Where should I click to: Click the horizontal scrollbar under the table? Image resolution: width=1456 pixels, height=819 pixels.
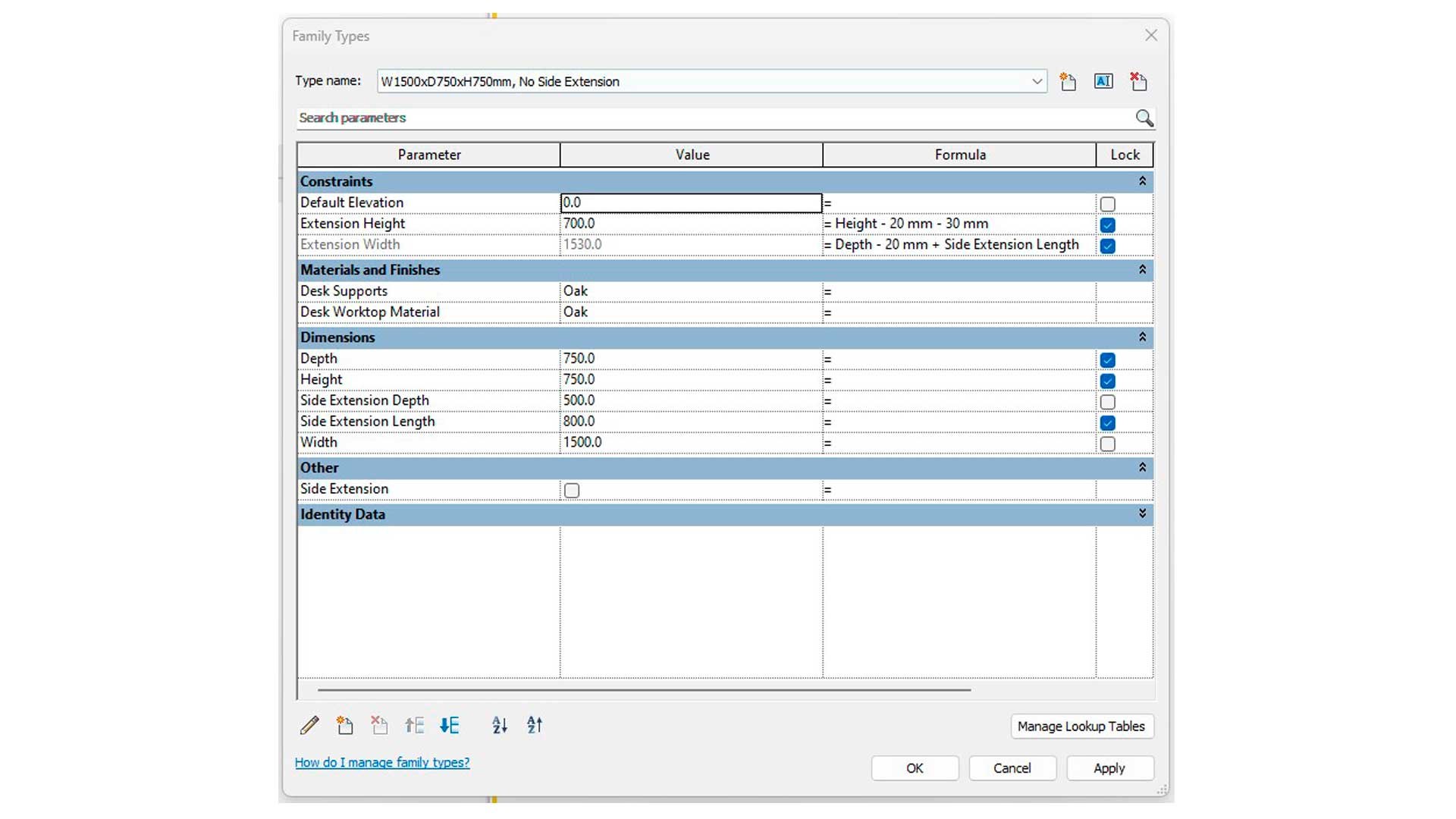click(x=644, y=690)
